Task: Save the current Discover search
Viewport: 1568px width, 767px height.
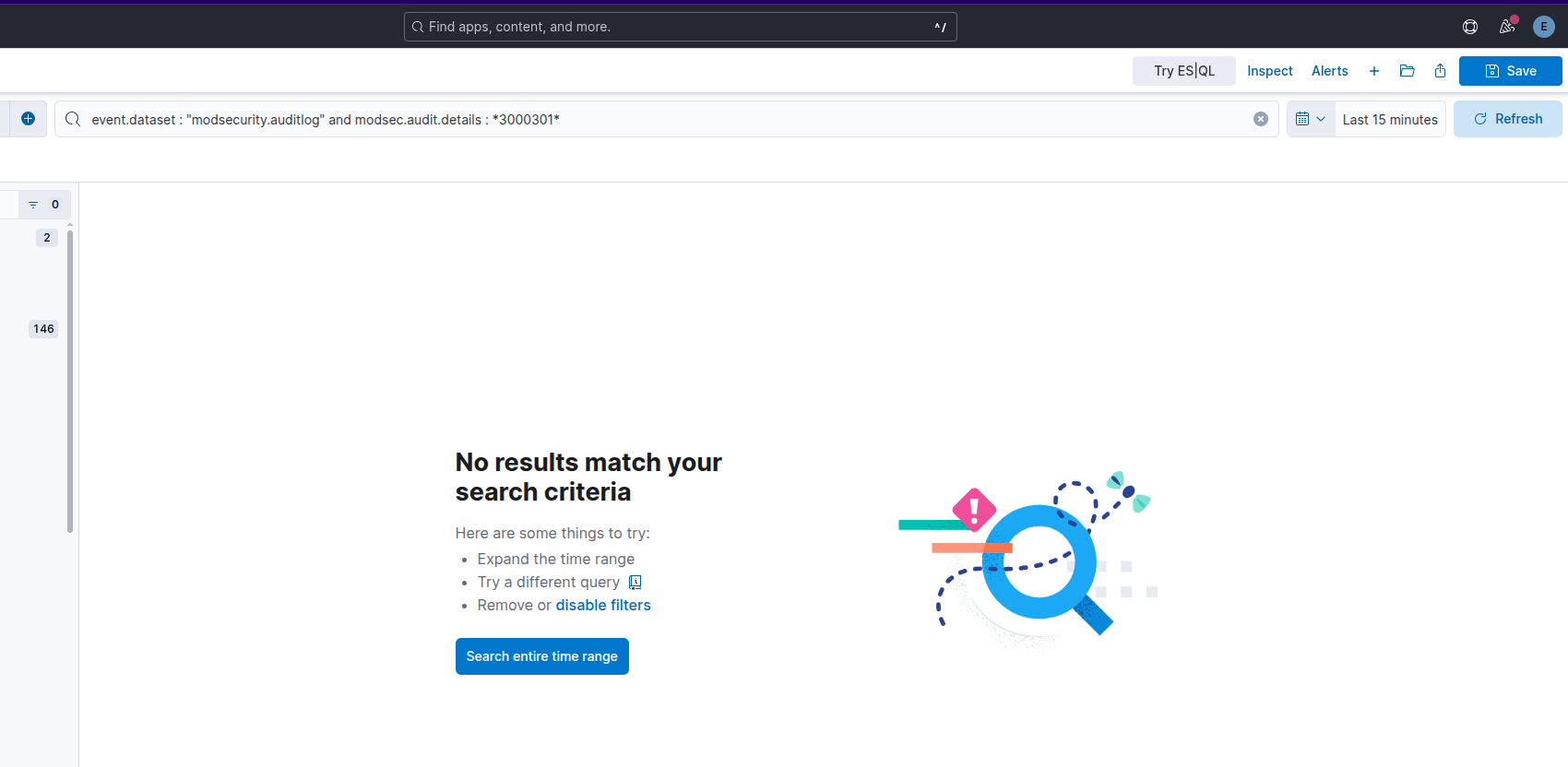Action: 1511,71
